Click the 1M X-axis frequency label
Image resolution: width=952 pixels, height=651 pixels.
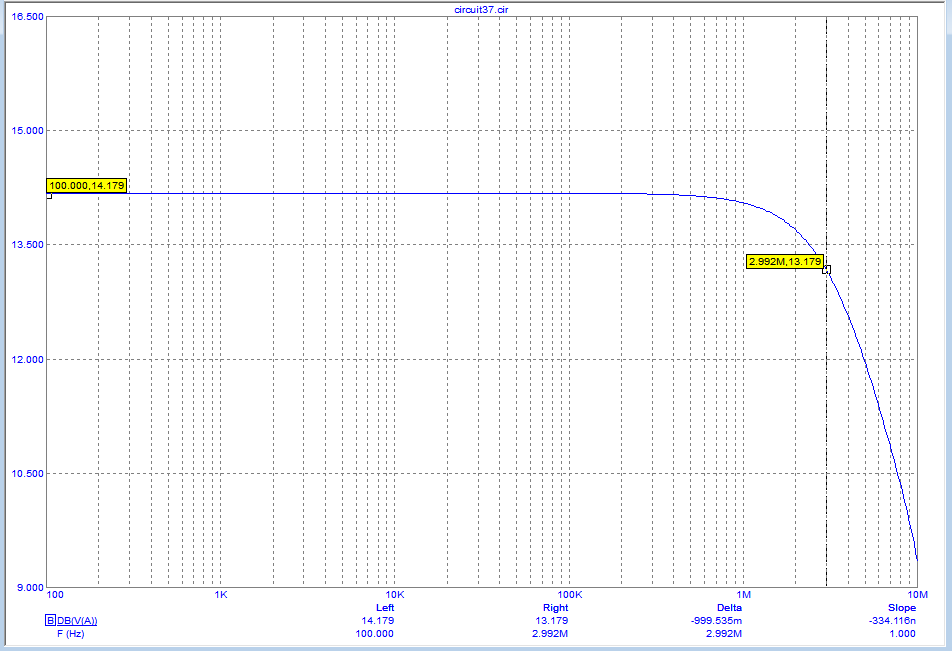click(x=744, y=595)
